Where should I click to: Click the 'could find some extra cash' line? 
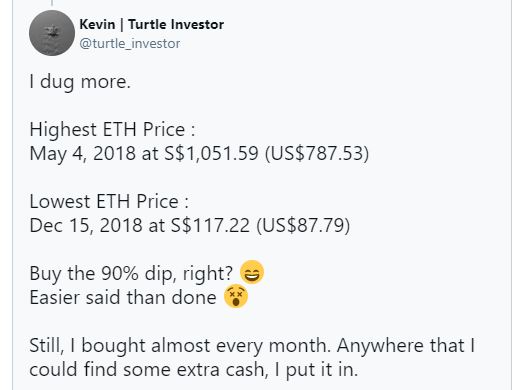coord(149,370)
